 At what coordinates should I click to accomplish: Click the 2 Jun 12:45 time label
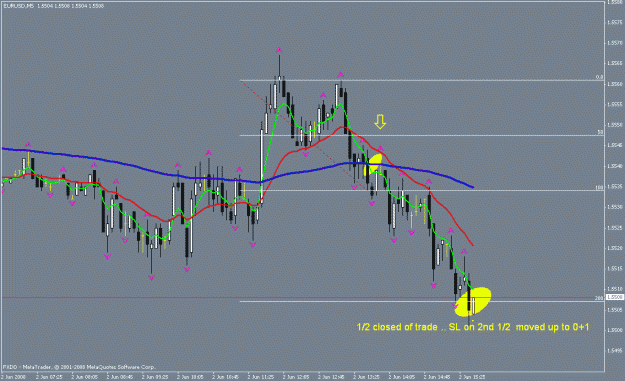tap(331, 377)
